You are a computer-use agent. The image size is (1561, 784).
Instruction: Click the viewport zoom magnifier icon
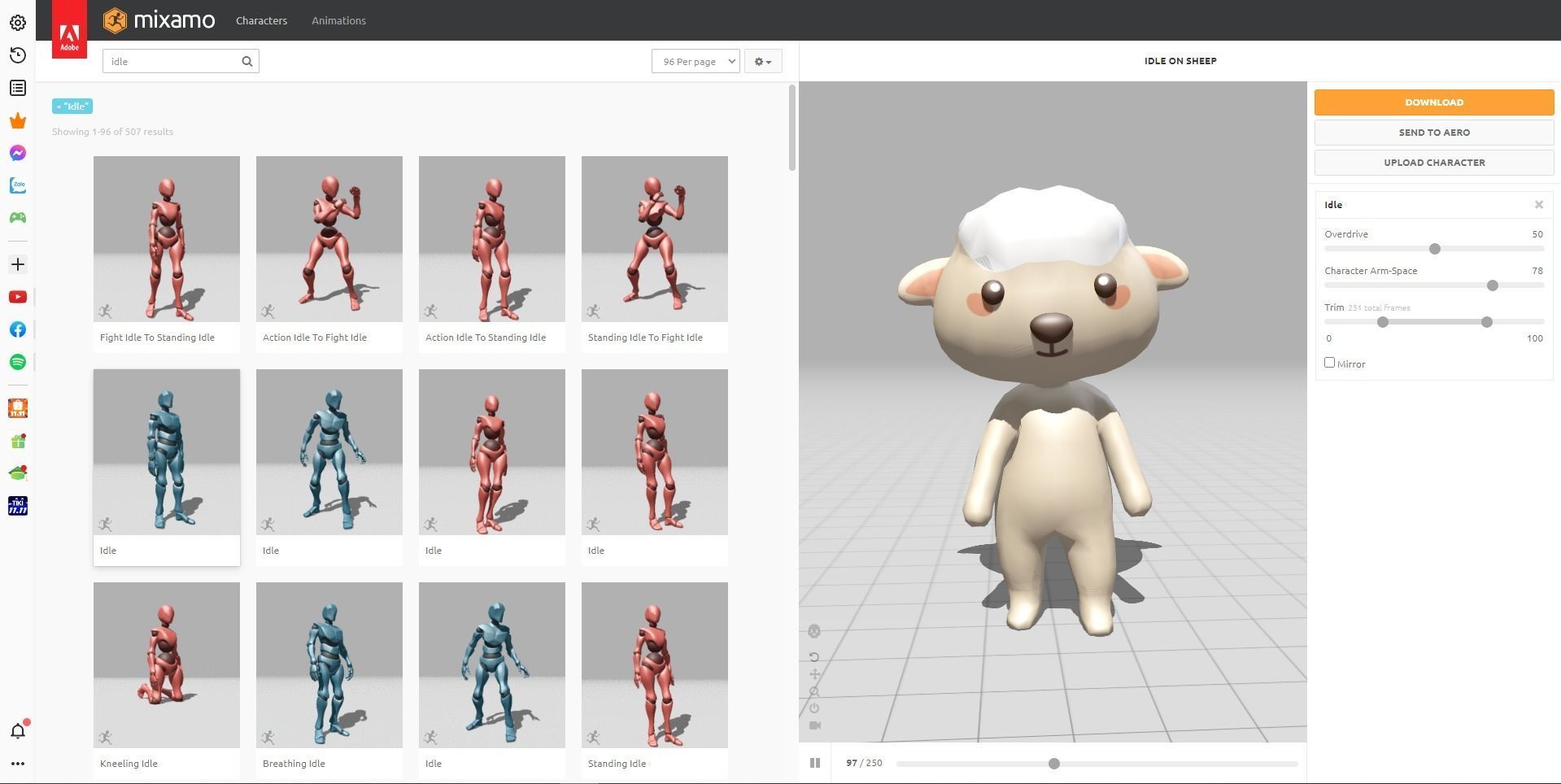click(814, 691)
